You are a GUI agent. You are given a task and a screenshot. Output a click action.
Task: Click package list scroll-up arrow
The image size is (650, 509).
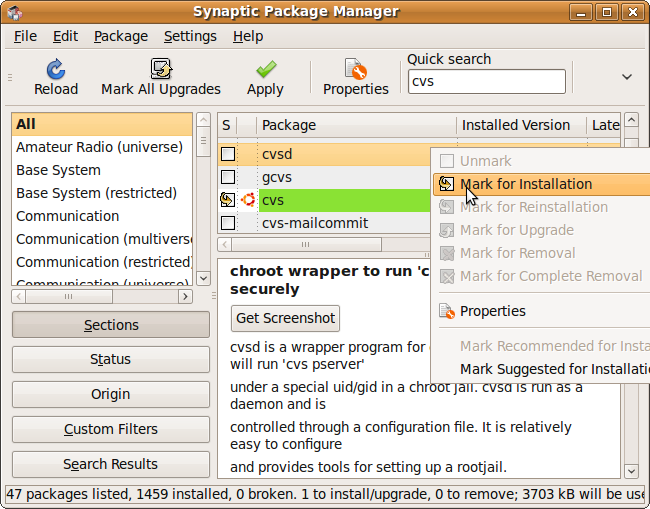(631, 120)
